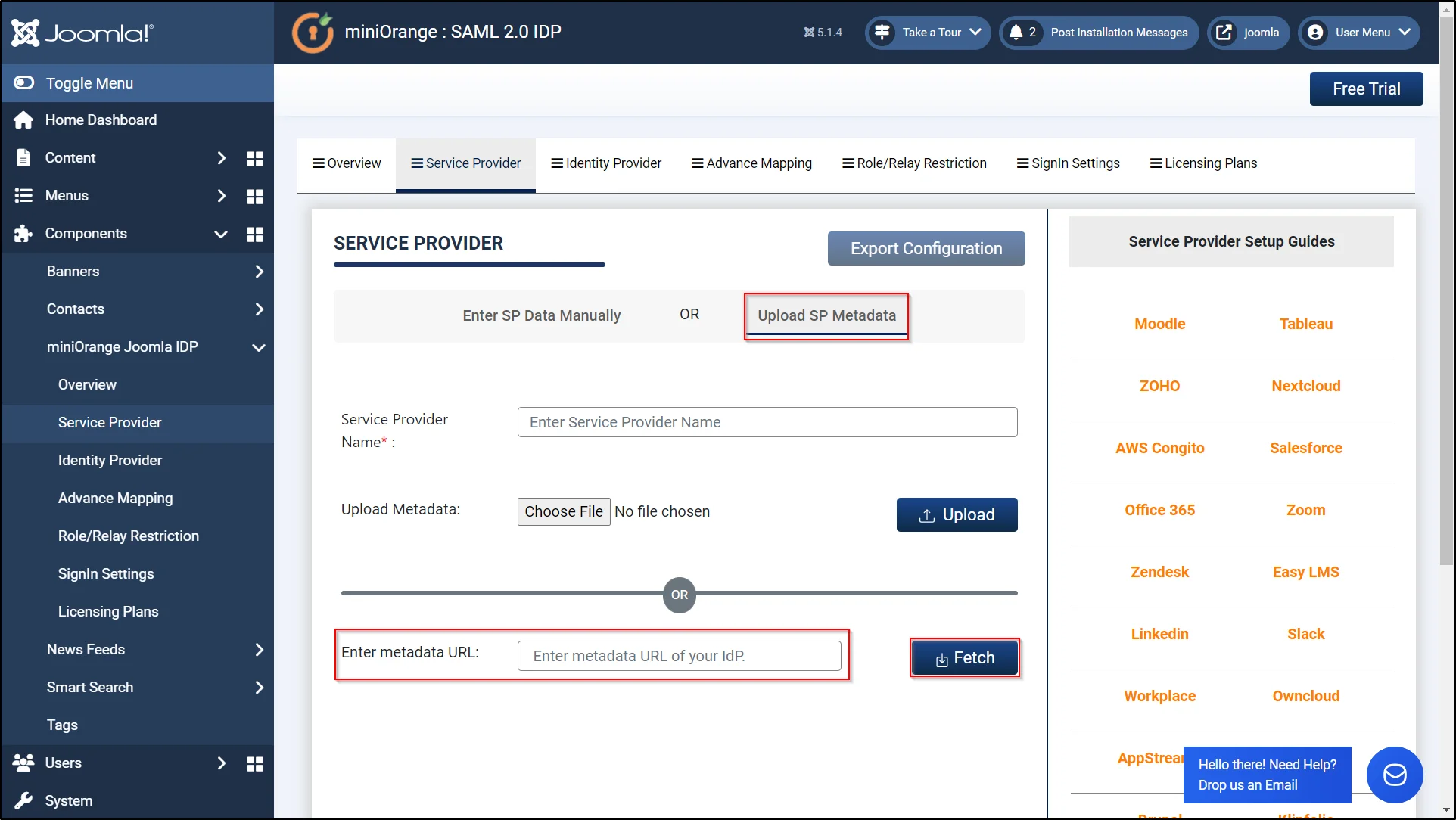Select Enter SP Data Manually option
This screenshot has height=820, width=1456.
tap(541, 315)
